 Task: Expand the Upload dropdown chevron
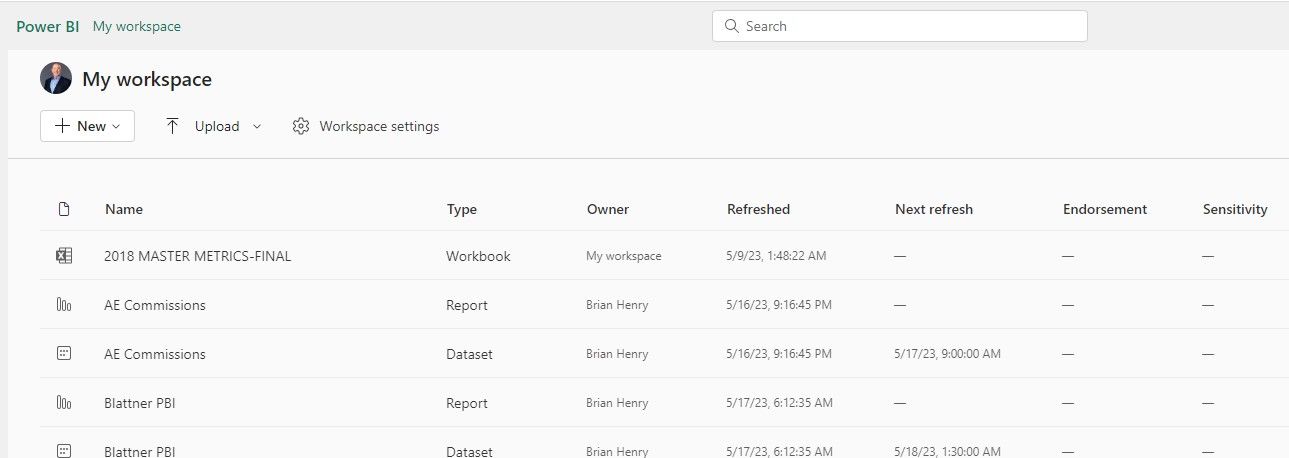257,126
